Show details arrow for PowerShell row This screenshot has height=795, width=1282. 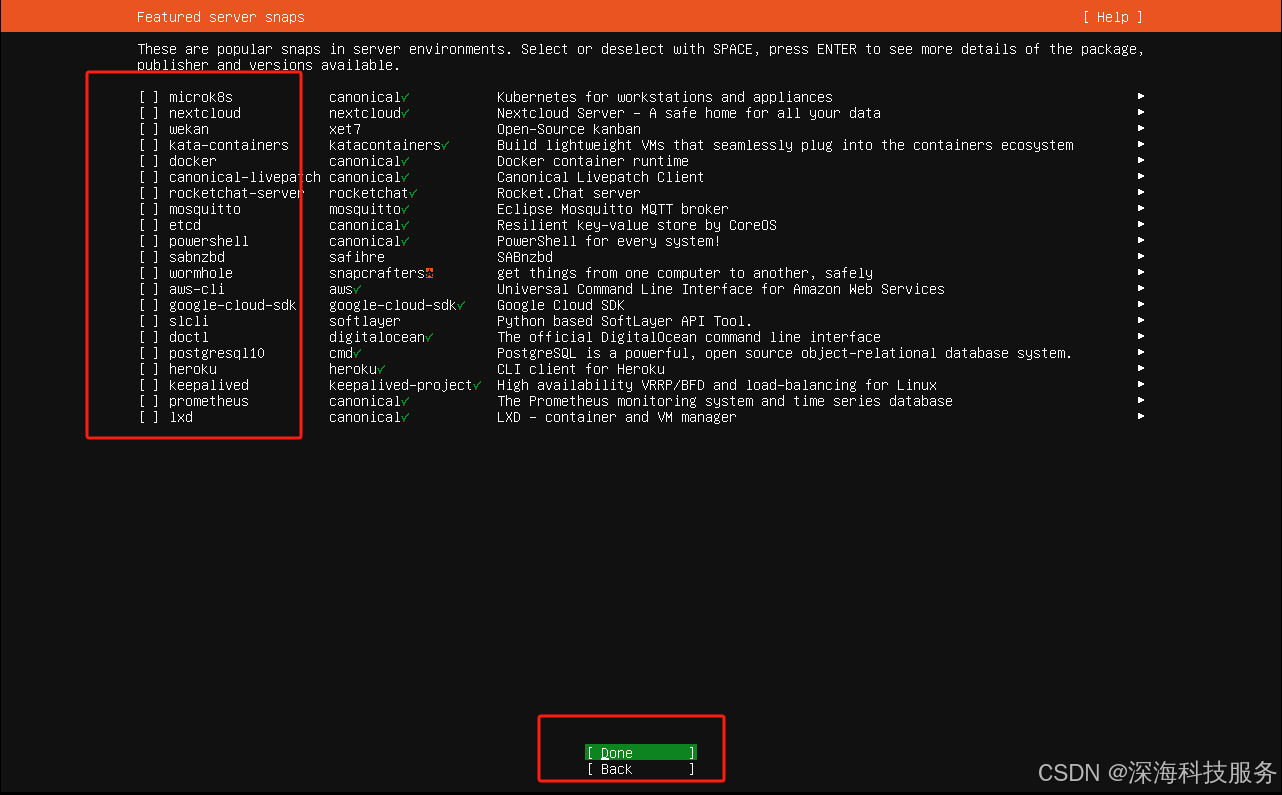1141,241
